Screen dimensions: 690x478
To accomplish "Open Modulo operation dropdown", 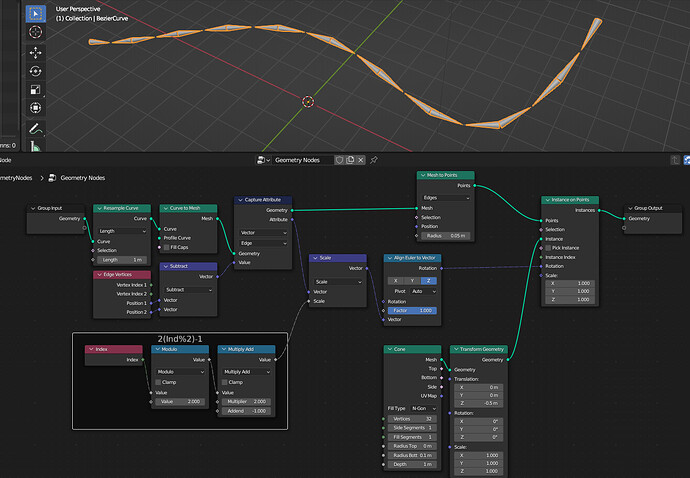I will pos(180,372).
